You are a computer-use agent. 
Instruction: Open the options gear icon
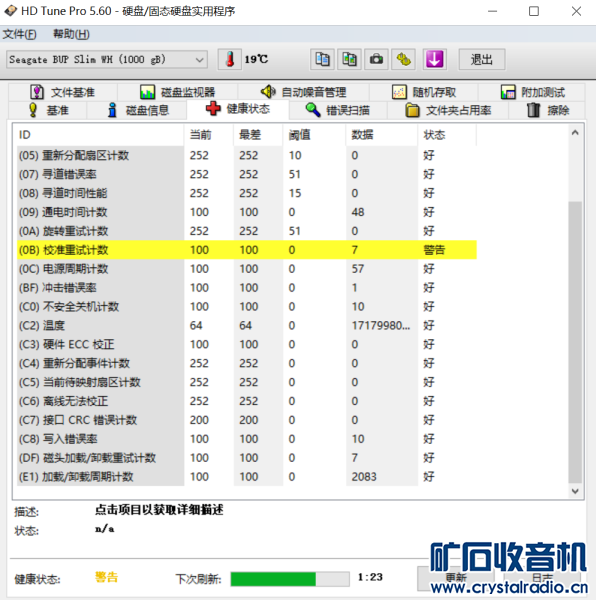pos(404,60)
